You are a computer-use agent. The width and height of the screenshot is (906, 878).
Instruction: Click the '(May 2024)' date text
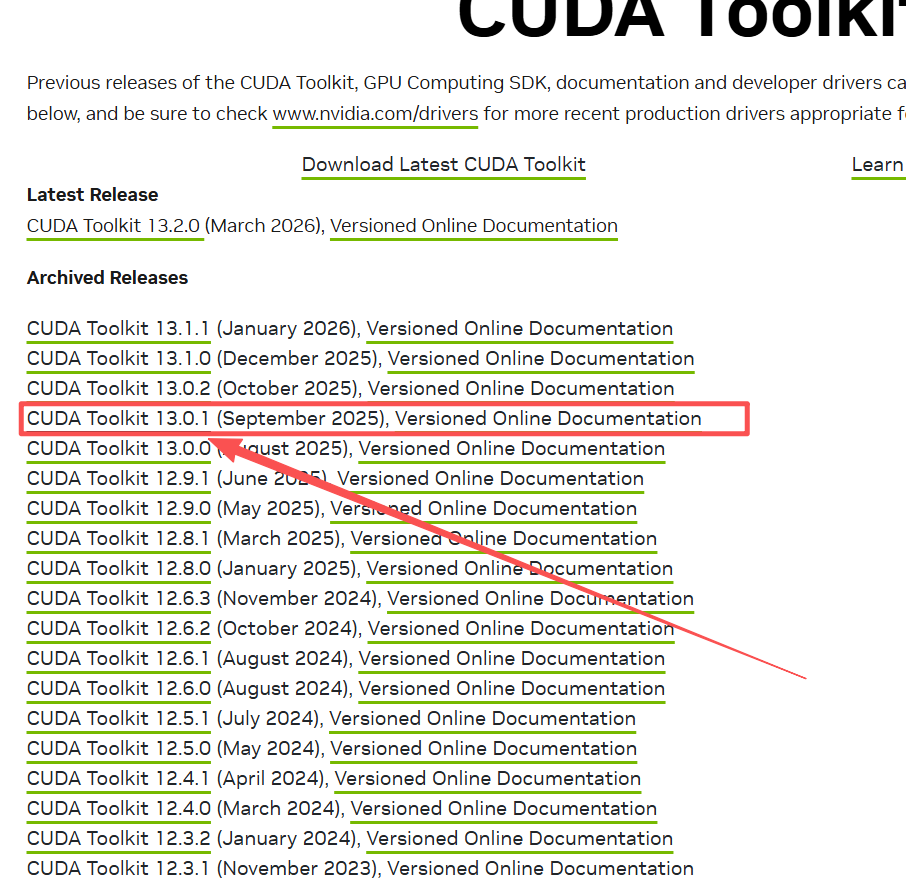pyautogui.click(x=270, y=749)
